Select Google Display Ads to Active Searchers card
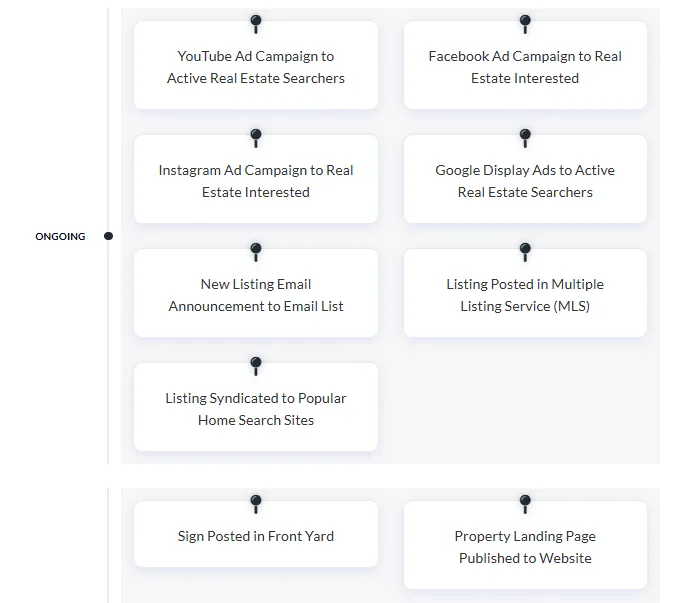679x603 pixels. [525, 179]
